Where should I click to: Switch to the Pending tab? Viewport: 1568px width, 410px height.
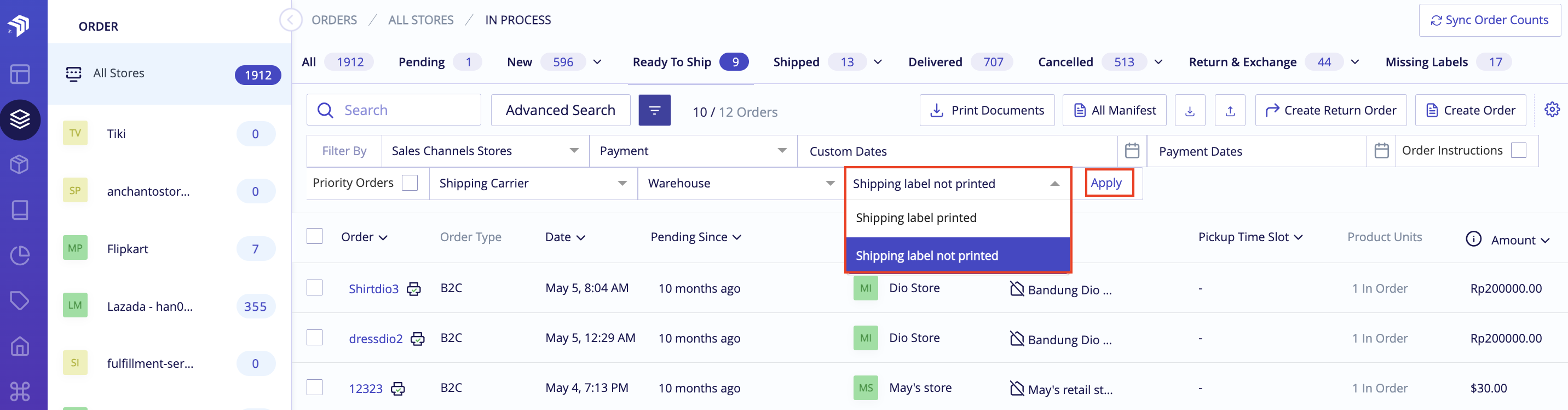440,62
